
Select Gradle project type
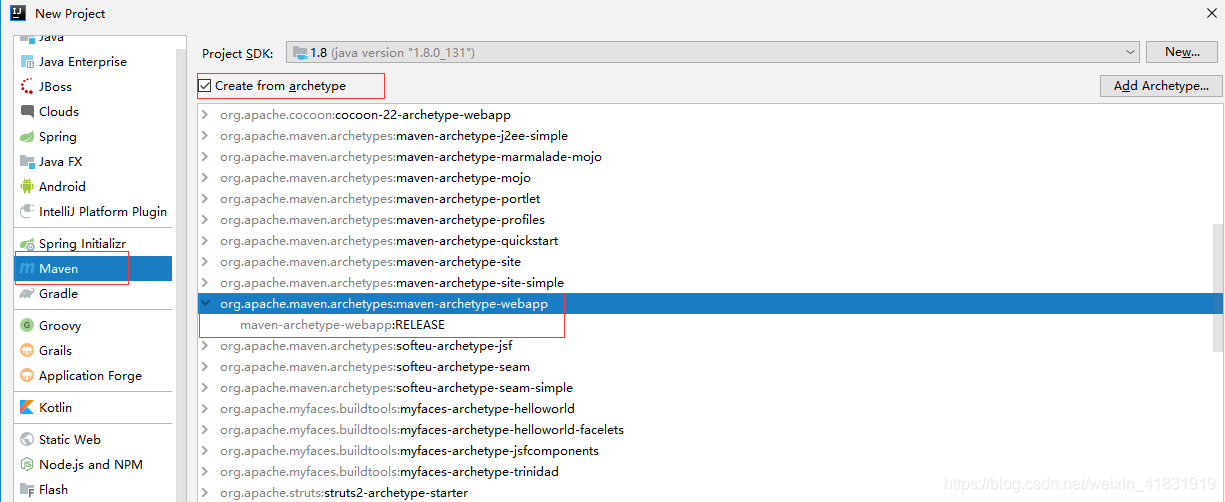95,294
